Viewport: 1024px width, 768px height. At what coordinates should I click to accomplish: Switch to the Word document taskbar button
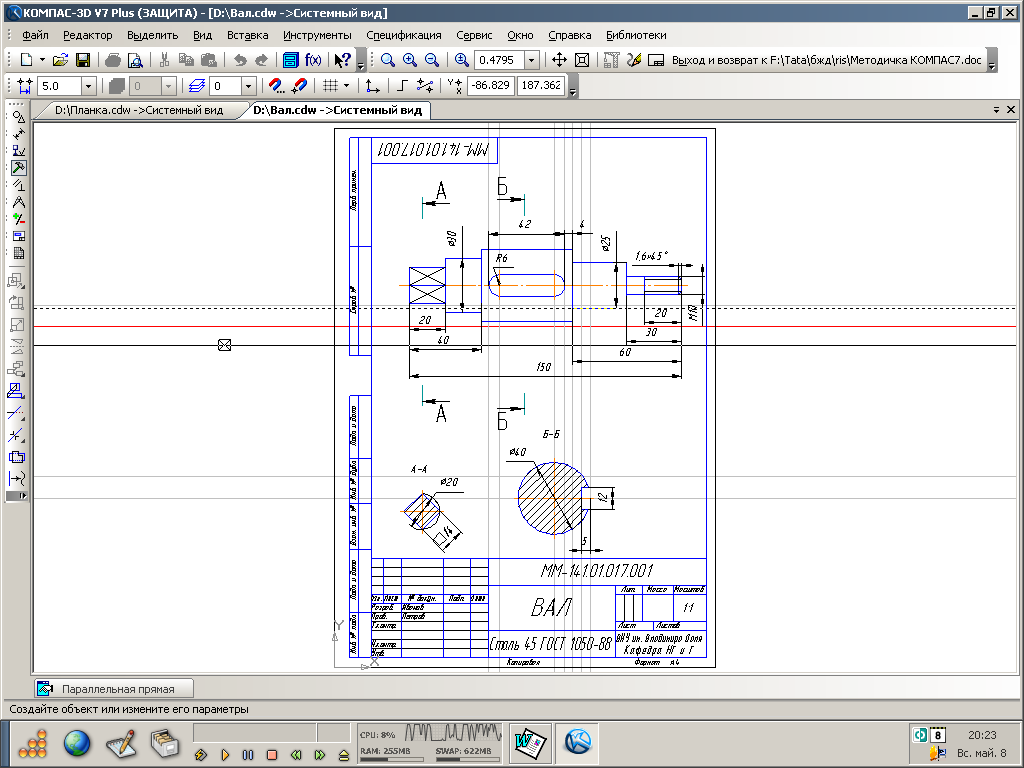[x=530, y=744]
